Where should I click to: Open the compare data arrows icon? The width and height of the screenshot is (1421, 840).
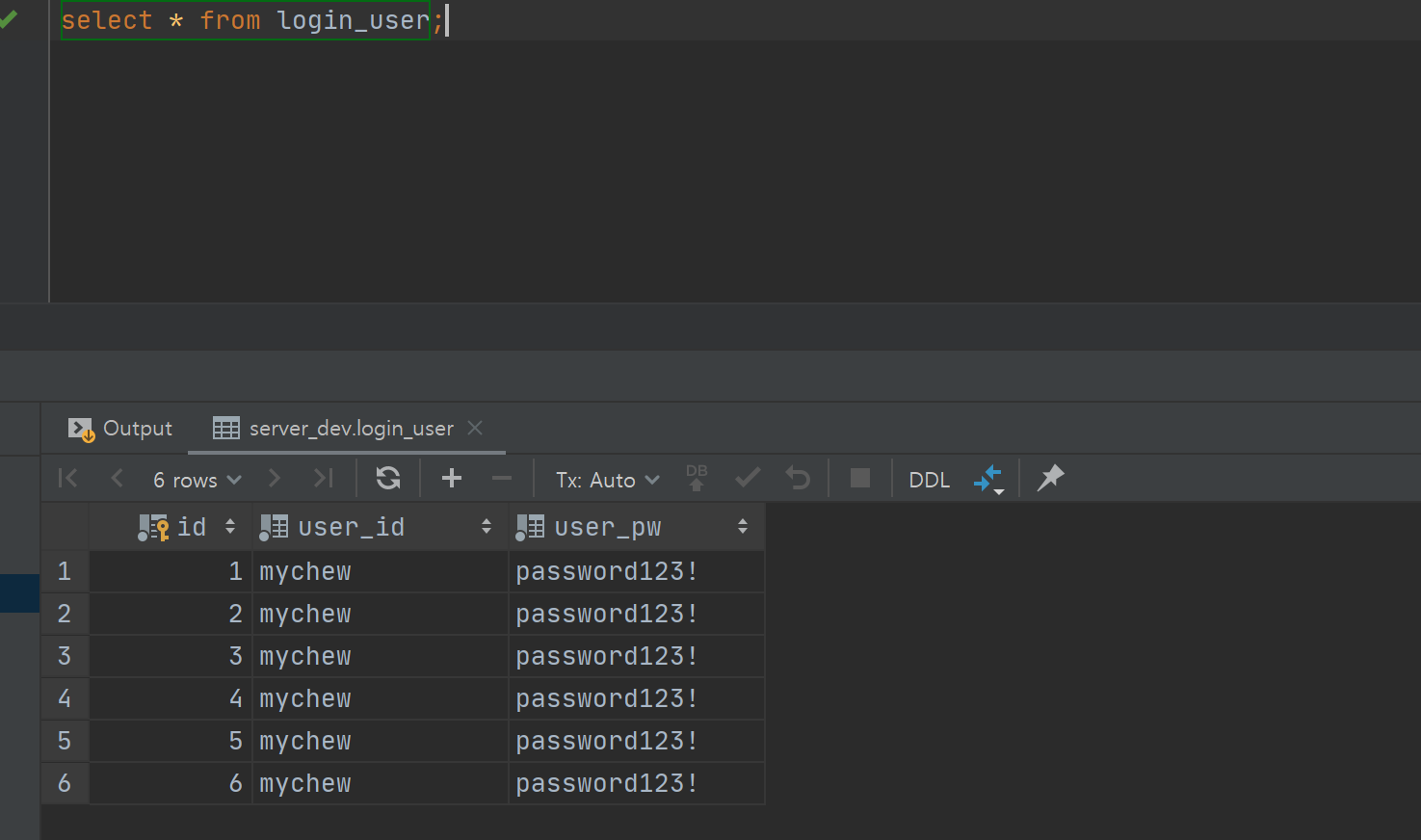point(988,479)
